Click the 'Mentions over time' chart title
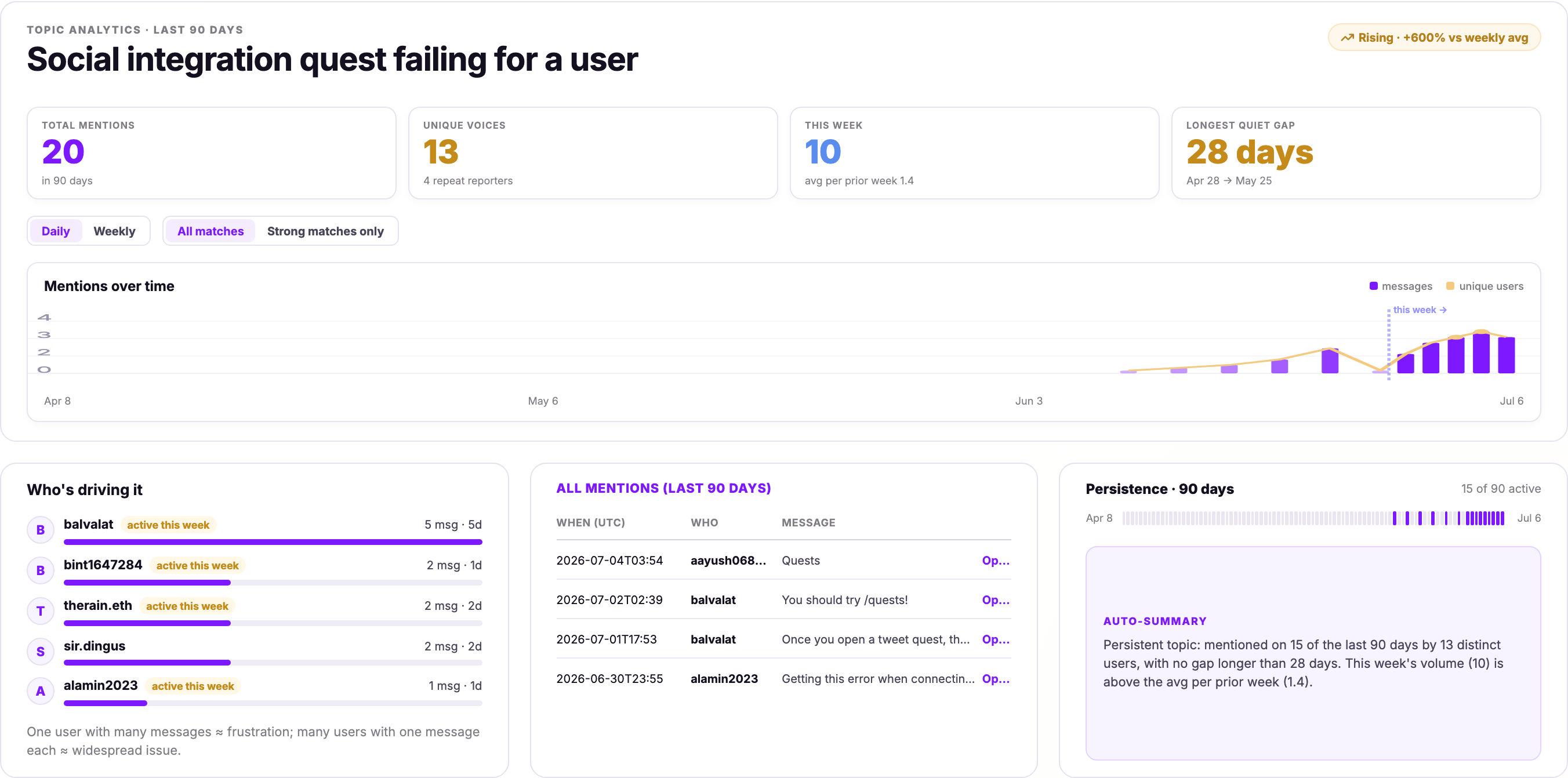Screen dimensions: 1568x778 (109, 286)
